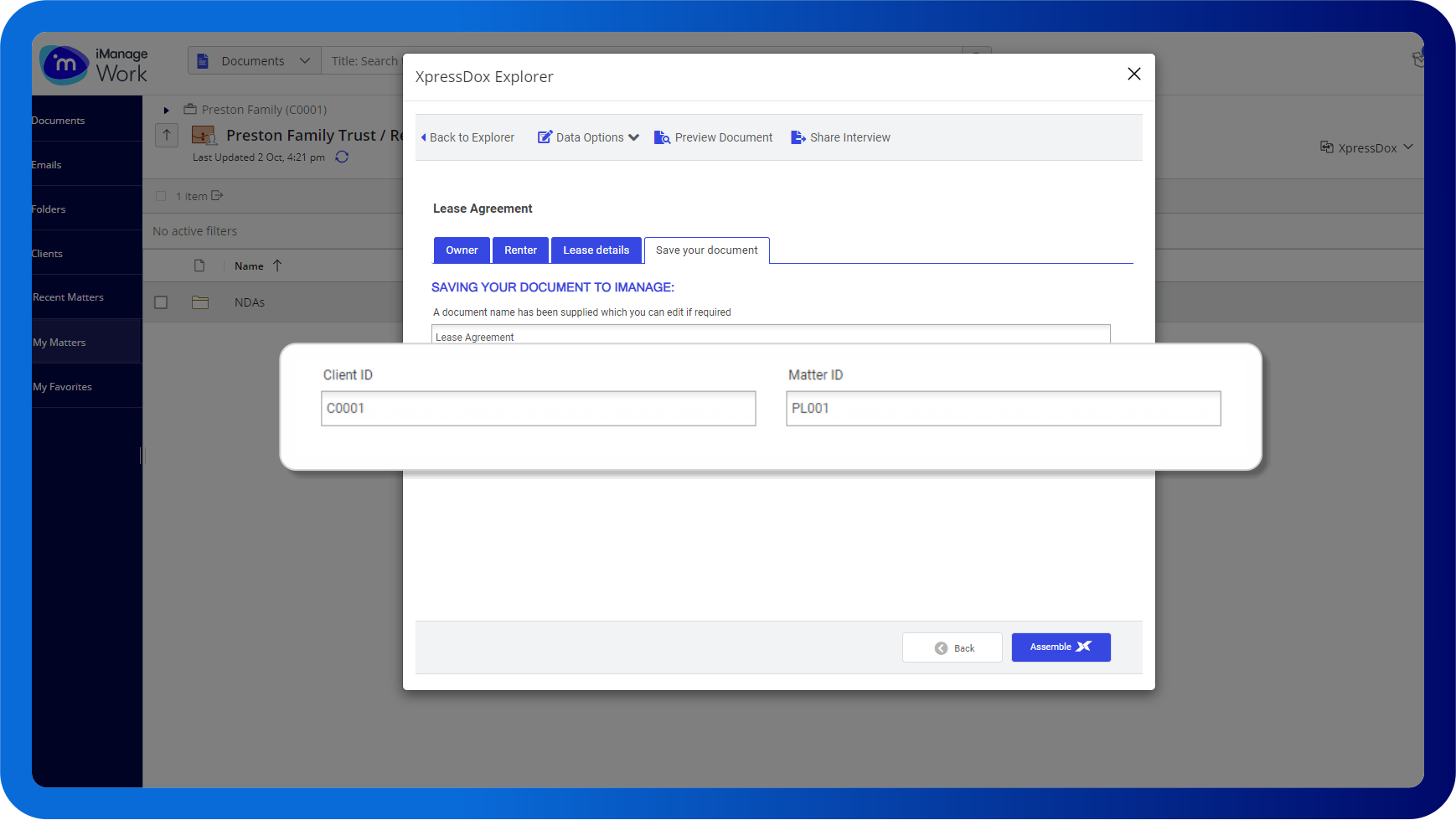Click the Client ID field with C0001
The width and height of the screenshot is (1456, 820).
(538, 409)
